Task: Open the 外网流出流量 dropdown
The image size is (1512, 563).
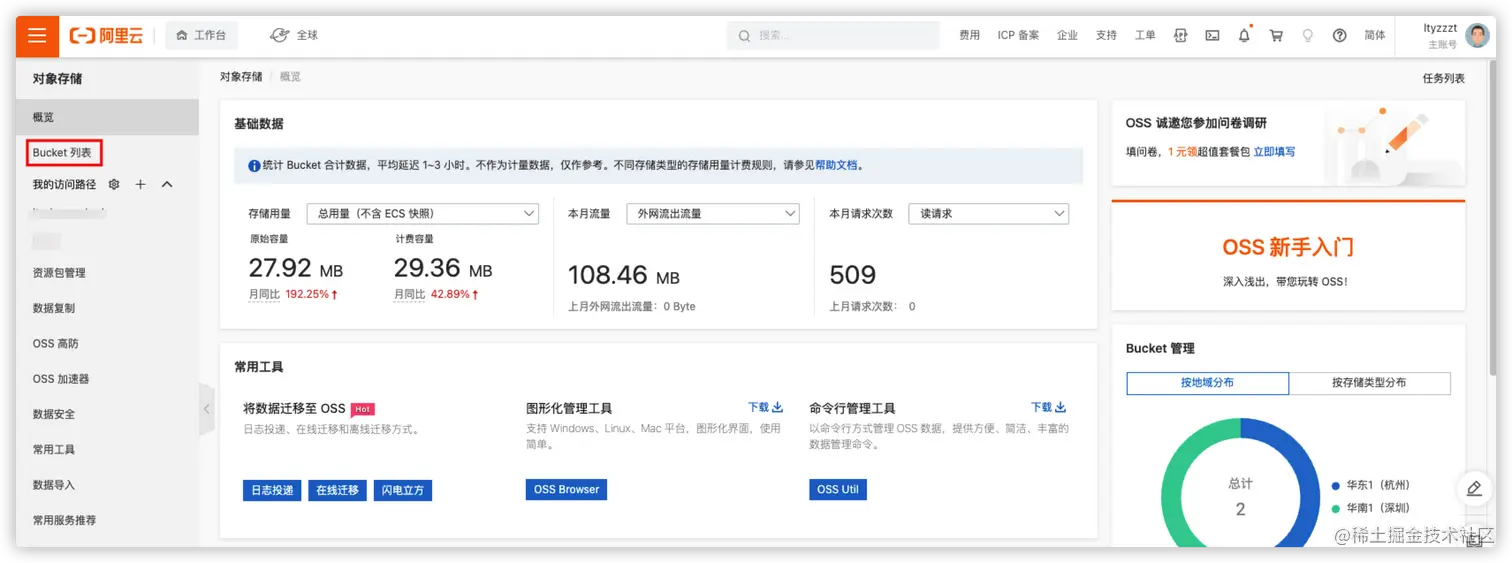Action: tap(713, 213)
